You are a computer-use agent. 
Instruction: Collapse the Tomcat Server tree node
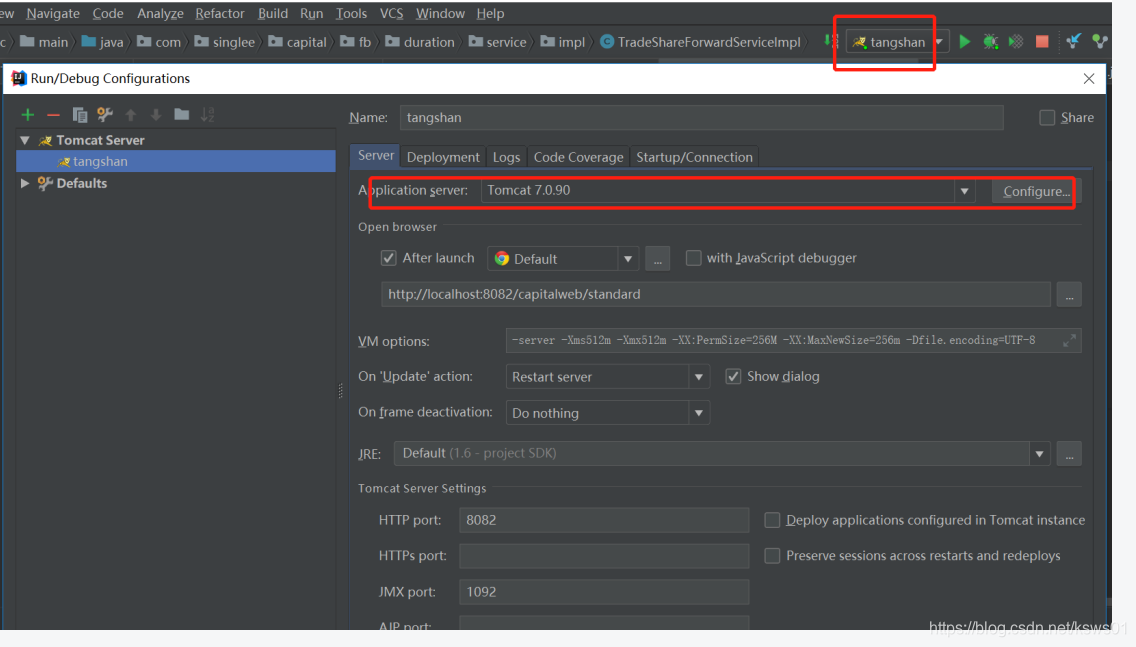click(25, 140)
